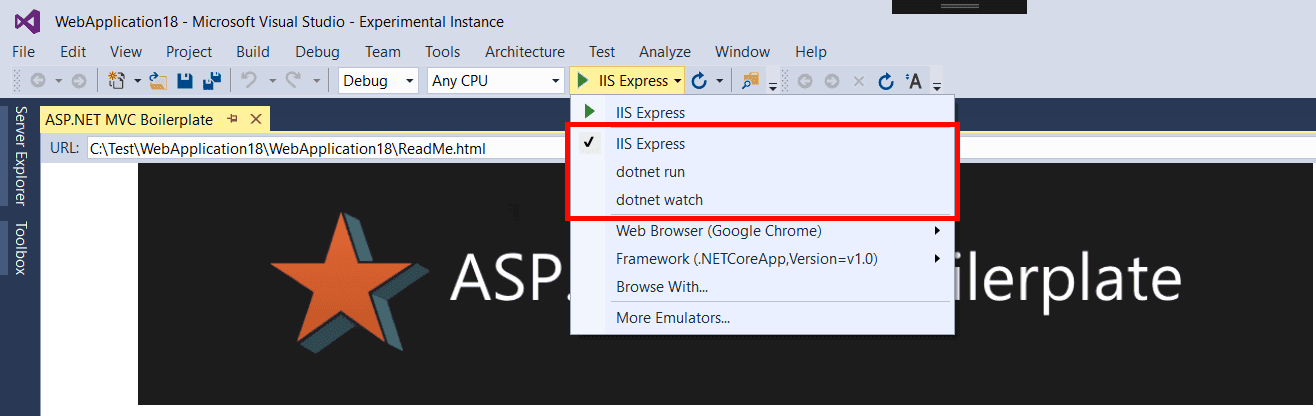Select the checked IIS Express launch profile
The height and width of the screenshot is (416, 1316).
click(x=762, y=144)
